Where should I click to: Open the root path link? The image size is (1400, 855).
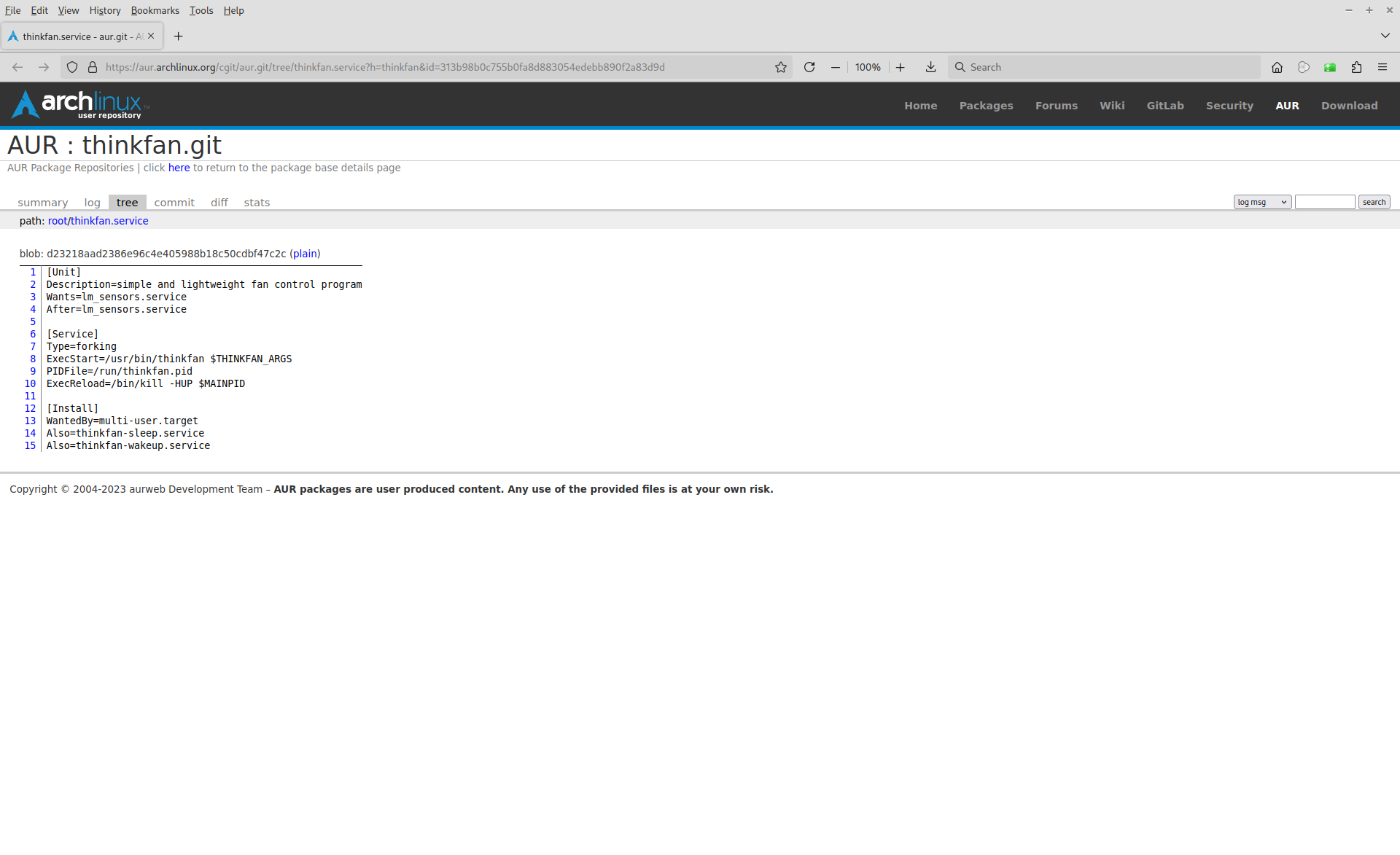tap(58, 221)
